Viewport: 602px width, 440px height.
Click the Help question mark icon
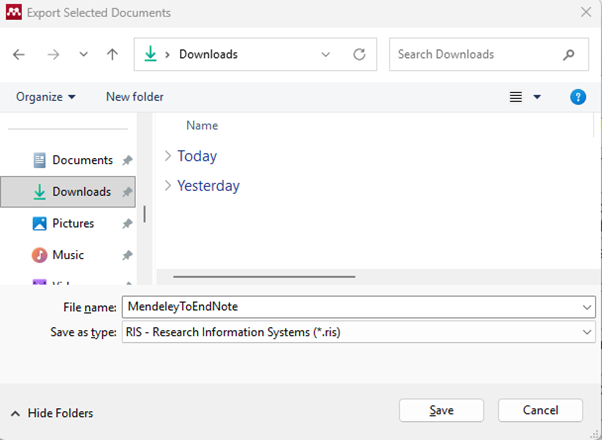point(577,97)
